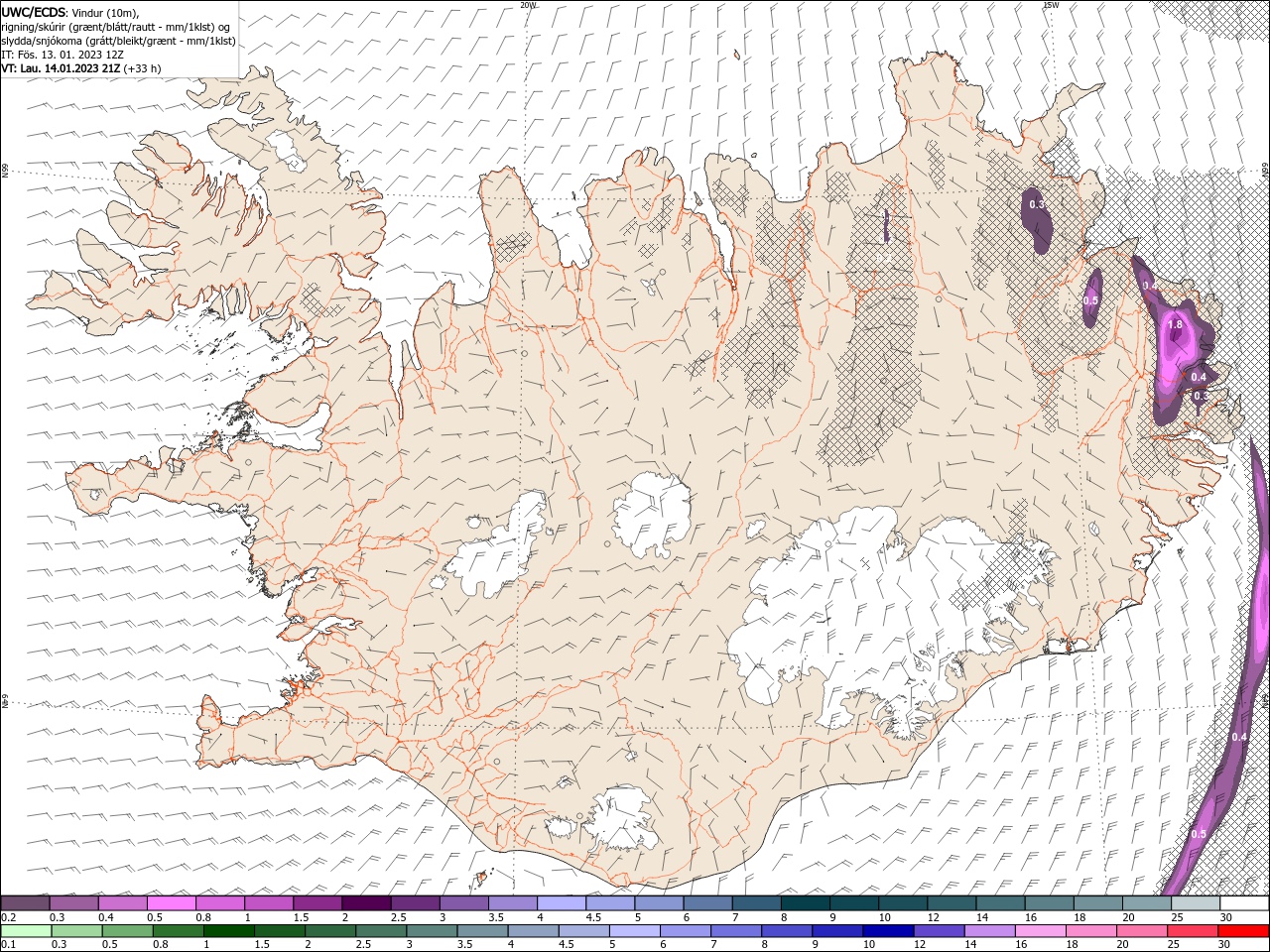Click the 20W longitude label at the top

pyautogui.click(x=528, y=5)
